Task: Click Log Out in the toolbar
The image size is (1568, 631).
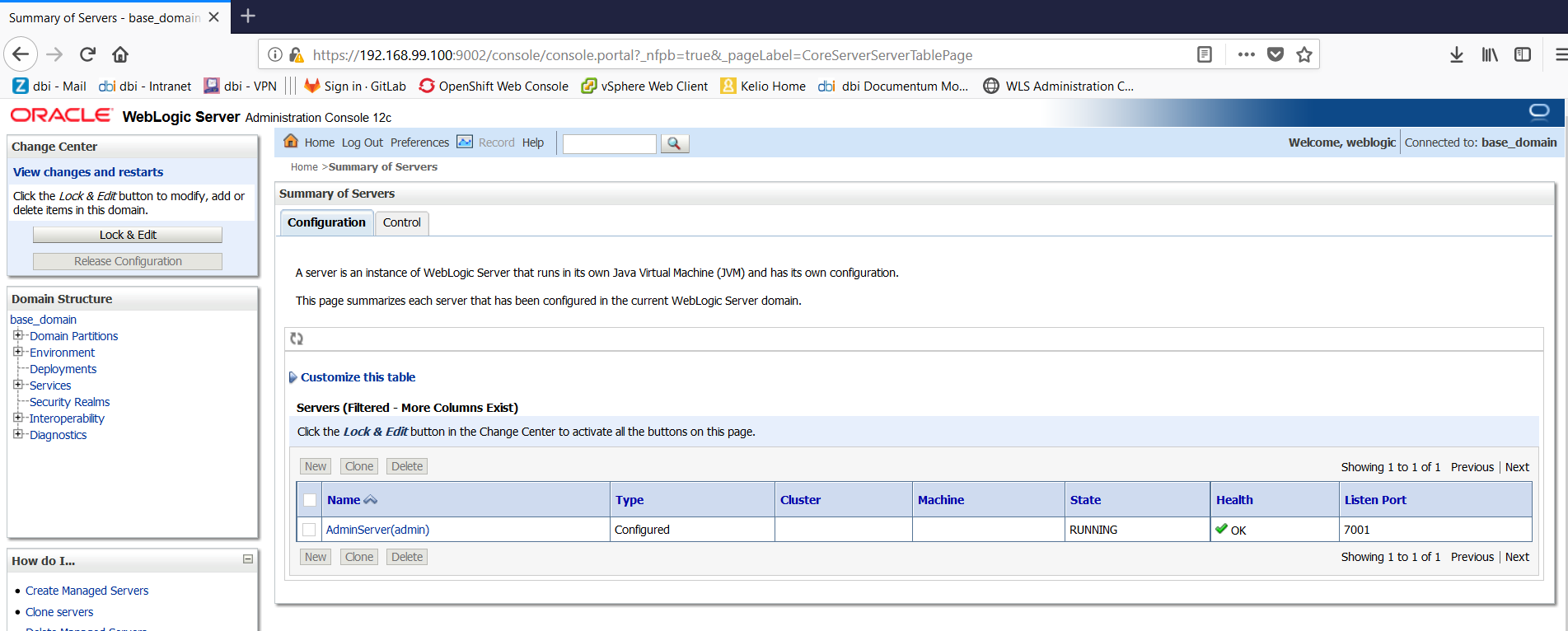Action: 363,143
